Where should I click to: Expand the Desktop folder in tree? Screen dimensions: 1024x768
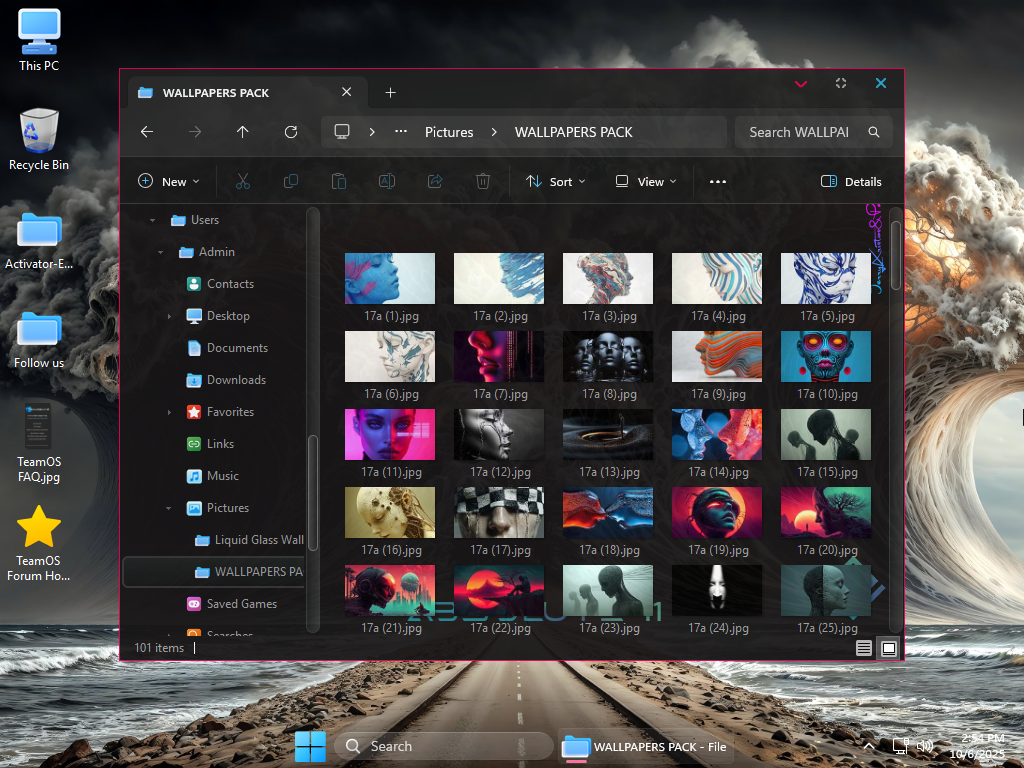pos(170,316)
